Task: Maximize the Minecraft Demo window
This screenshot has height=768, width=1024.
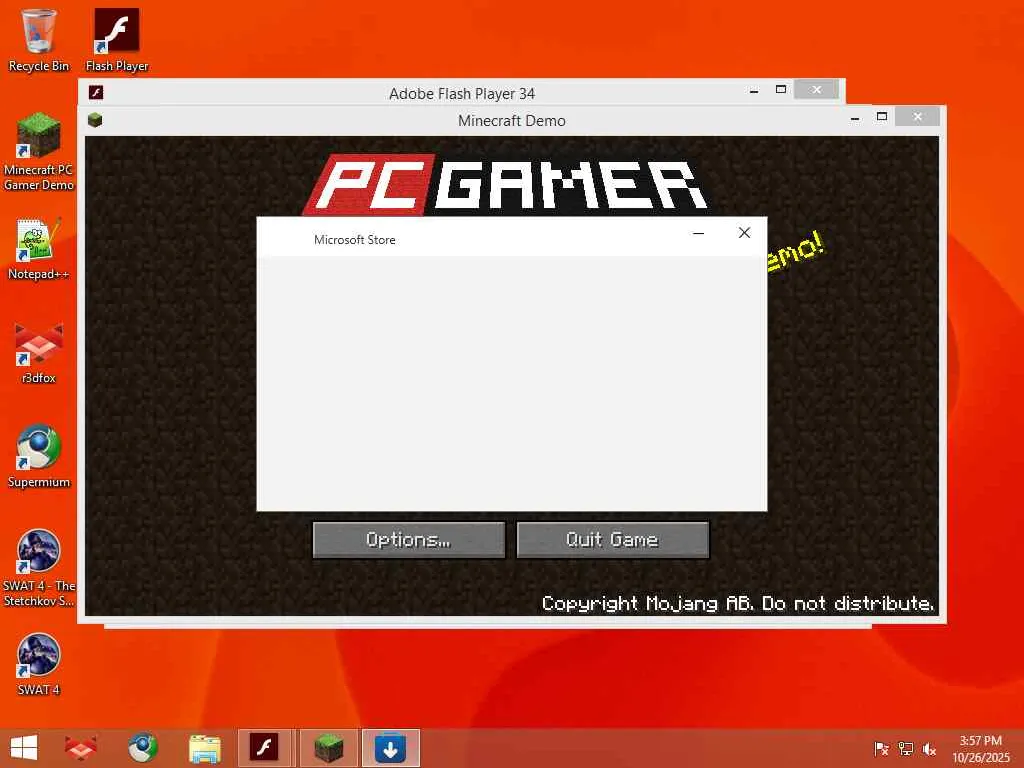Action: [882, 117]
